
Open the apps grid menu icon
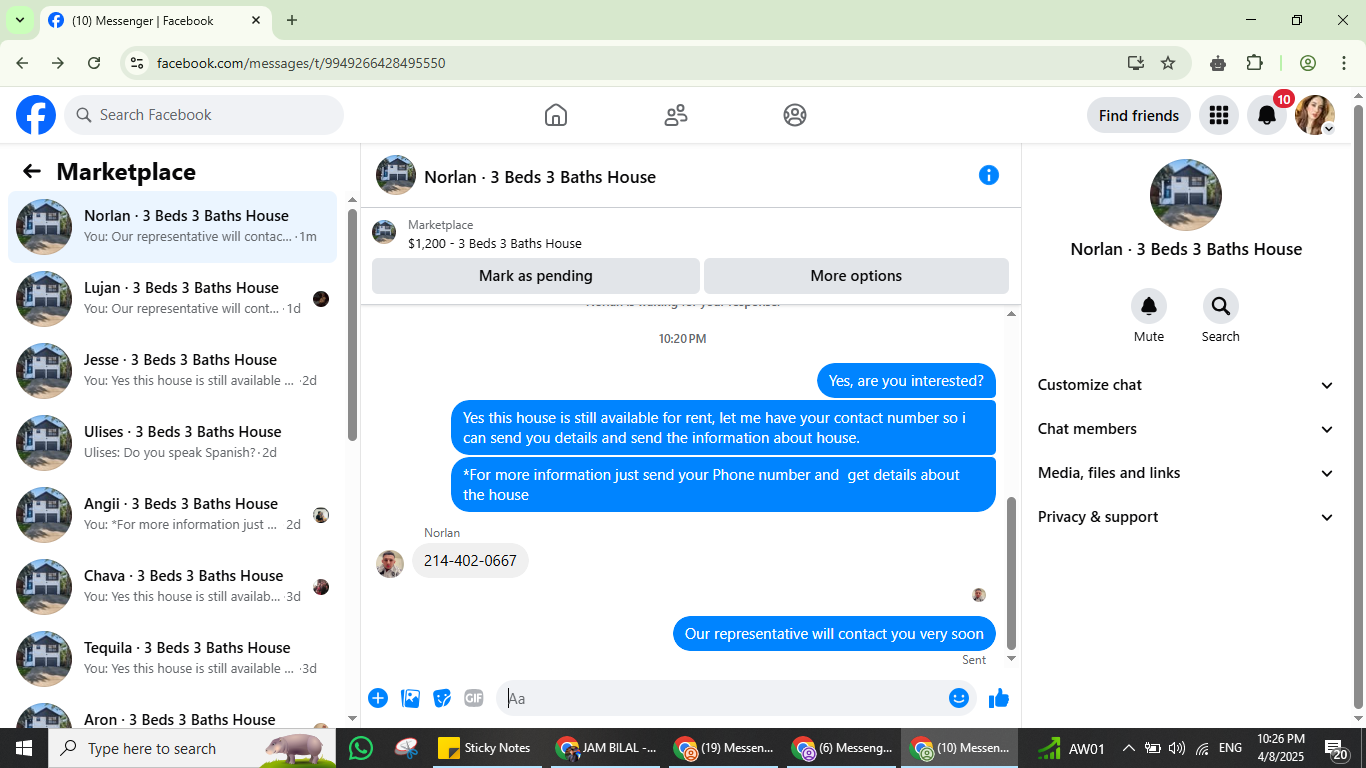click(1218, 115)
